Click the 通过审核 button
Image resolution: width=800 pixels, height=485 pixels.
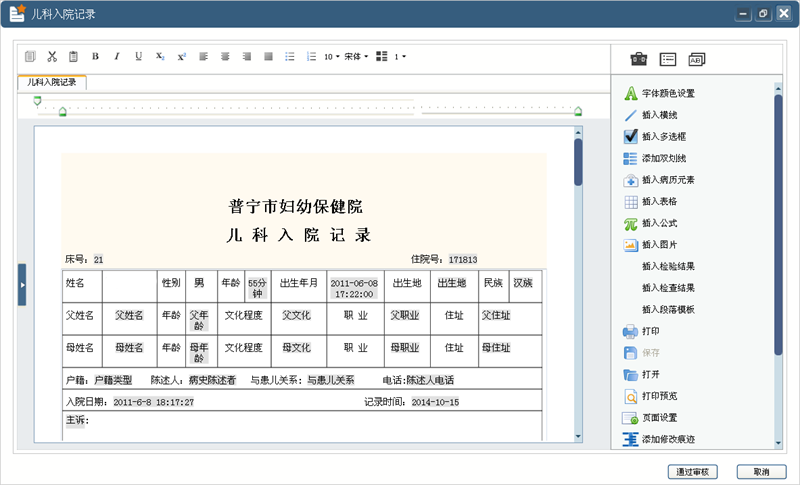tap(692, 472)
